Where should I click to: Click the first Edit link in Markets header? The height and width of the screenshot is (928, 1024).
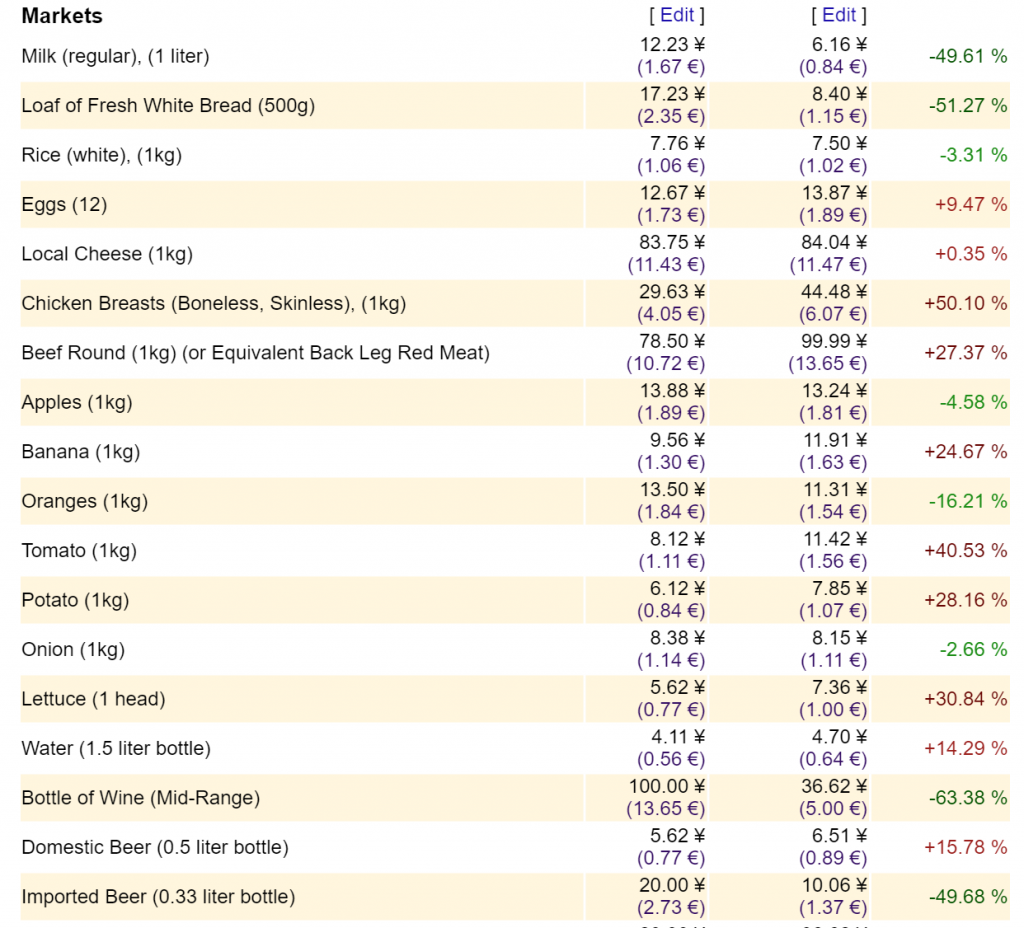676,15
